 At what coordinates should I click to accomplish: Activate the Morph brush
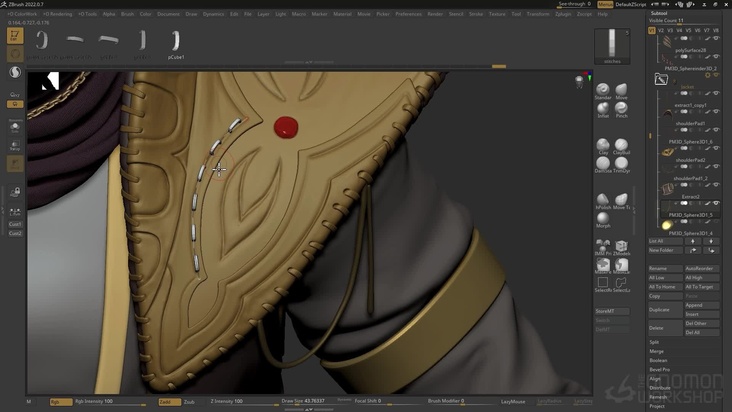tap(603, 218)
